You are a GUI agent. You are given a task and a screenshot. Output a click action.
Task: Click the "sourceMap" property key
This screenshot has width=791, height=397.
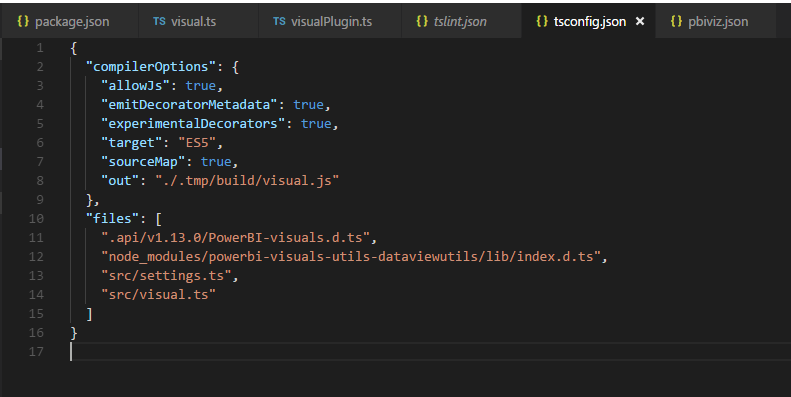tap(143, 161)
